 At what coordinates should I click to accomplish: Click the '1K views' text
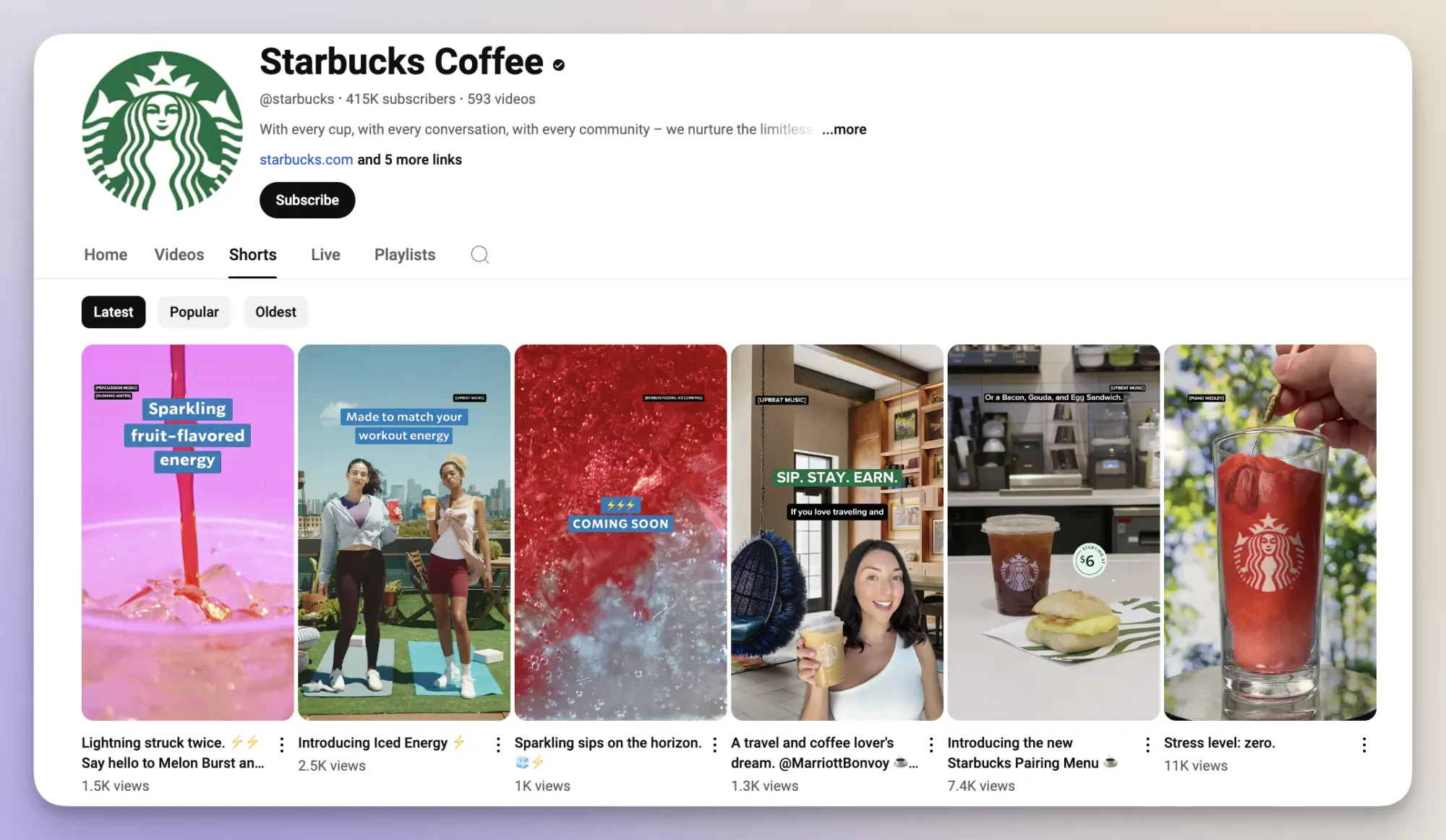point(542,786)
